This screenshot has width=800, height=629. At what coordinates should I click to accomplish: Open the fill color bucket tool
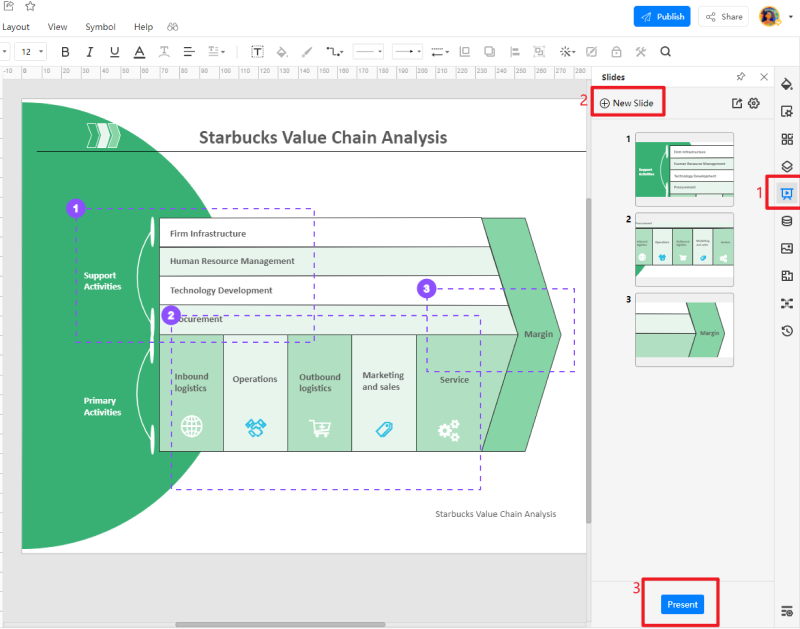coord(282,52)
